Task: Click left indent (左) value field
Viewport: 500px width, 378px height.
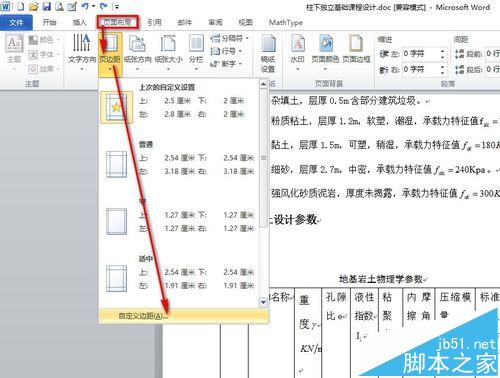Action: pyautogui.click(x=421, y=54)
